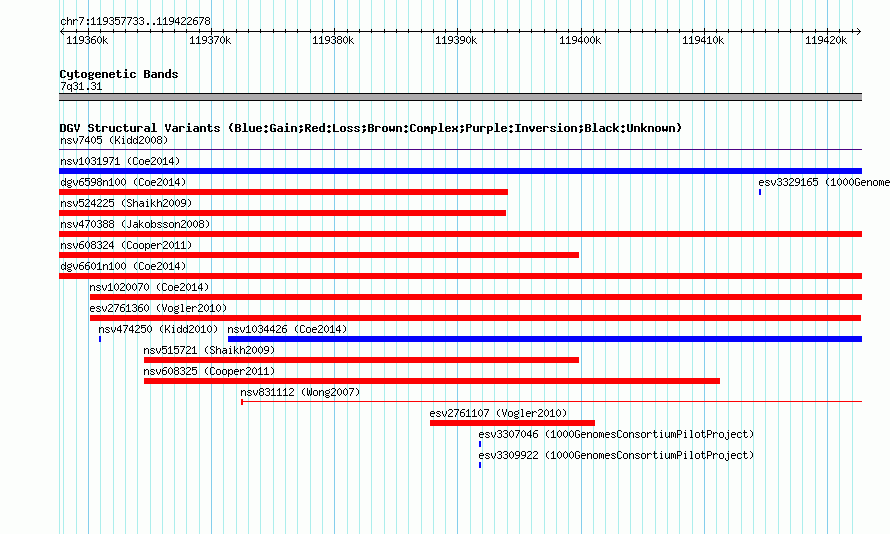Click the small blue esv3329165 marker
The image size is (890, 534).
coord(760,192)
